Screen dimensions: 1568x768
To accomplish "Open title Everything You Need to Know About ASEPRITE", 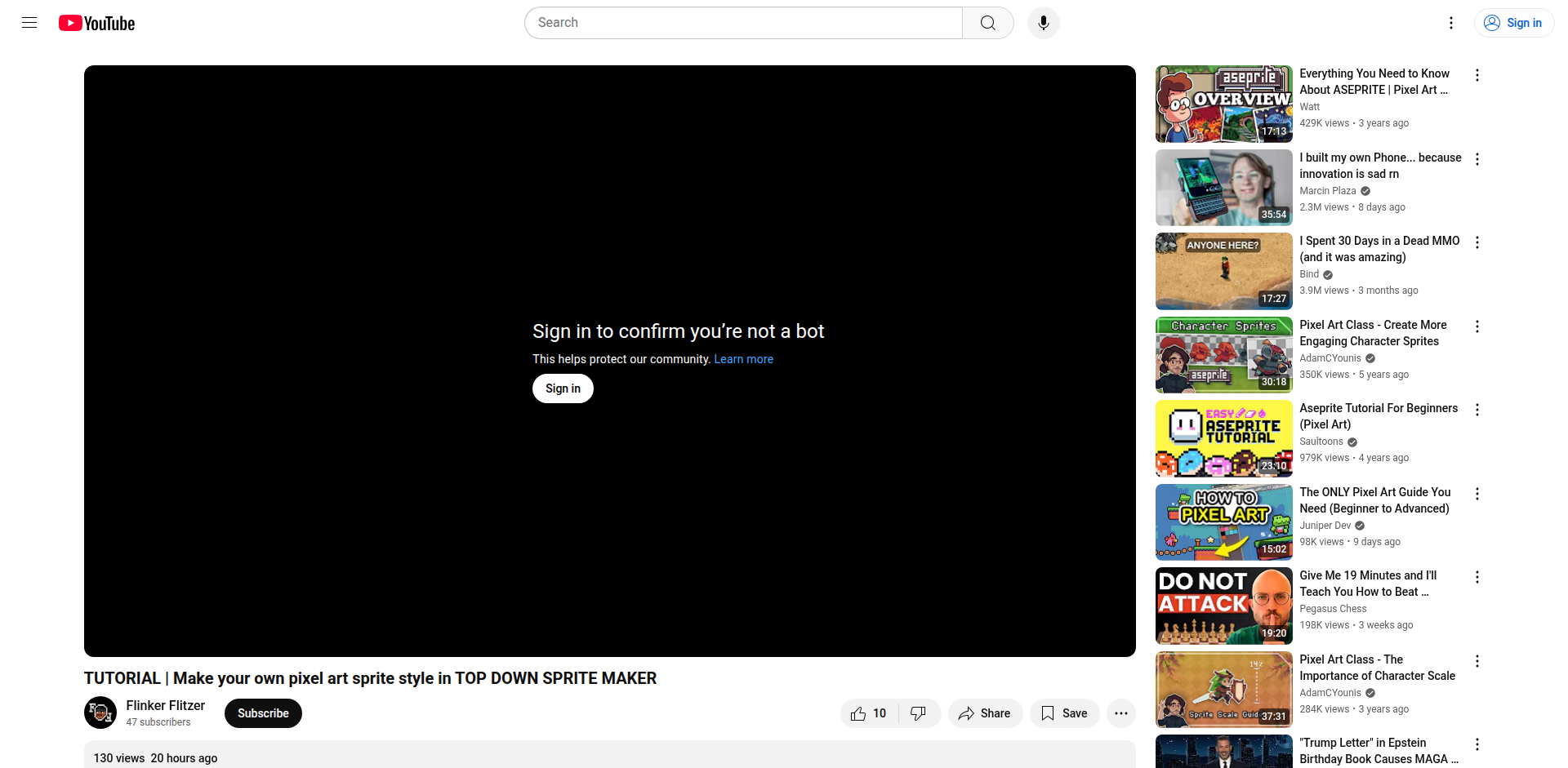I will pos(1374,82).
